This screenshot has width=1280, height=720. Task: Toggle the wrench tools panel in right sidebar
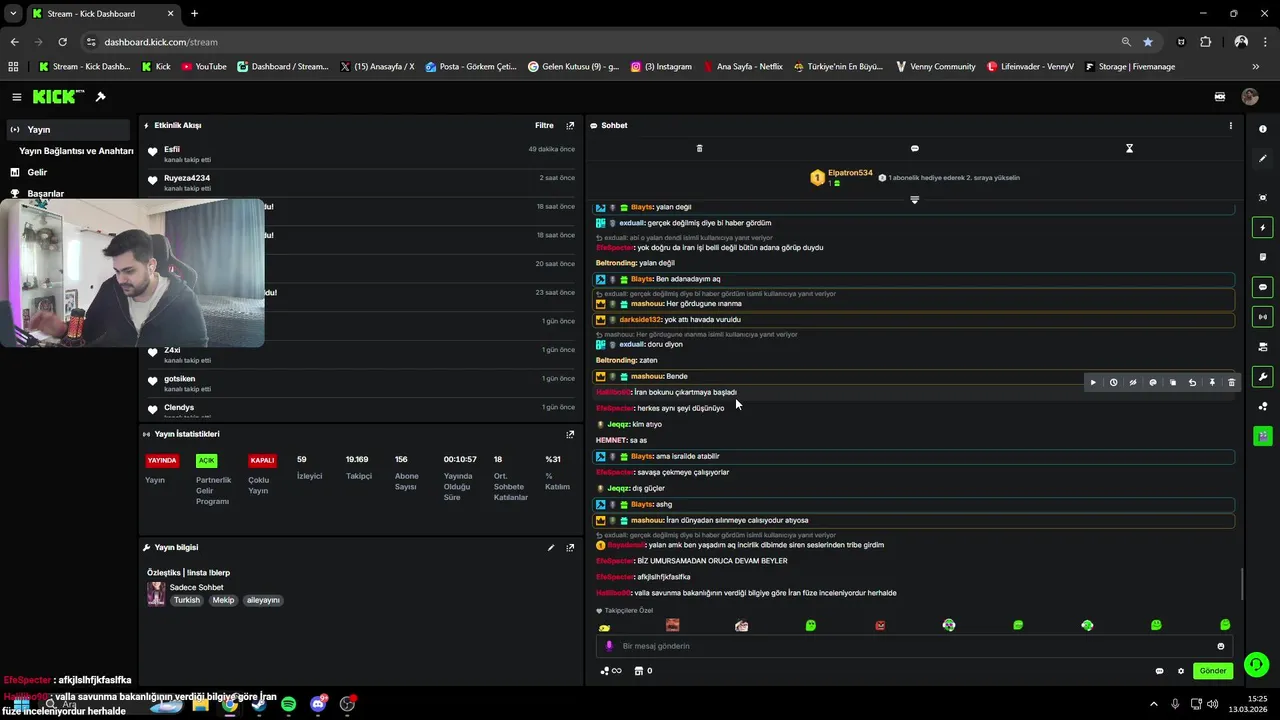1263,377
